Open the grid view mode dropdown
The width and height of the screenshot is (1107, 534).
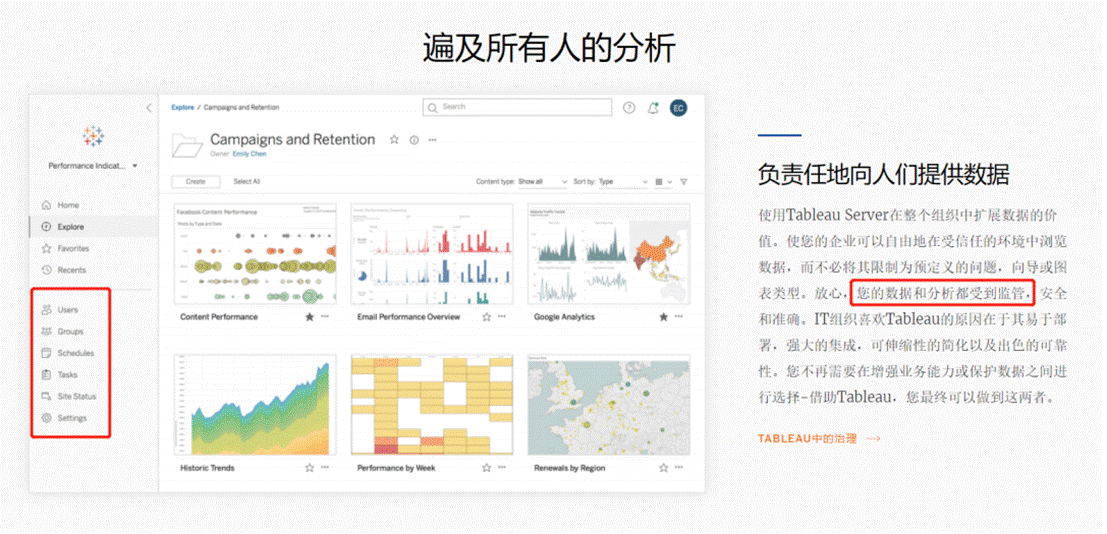[664, 182]
